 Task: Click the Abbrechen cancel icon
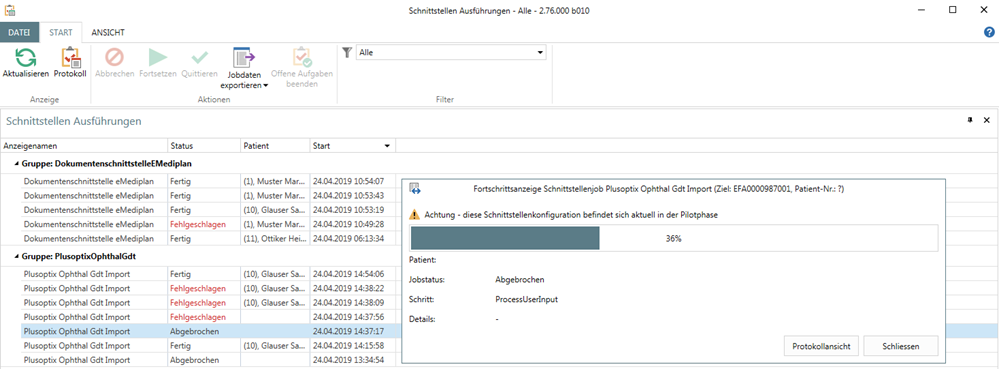pyautogui.click(x=115, y=57)
